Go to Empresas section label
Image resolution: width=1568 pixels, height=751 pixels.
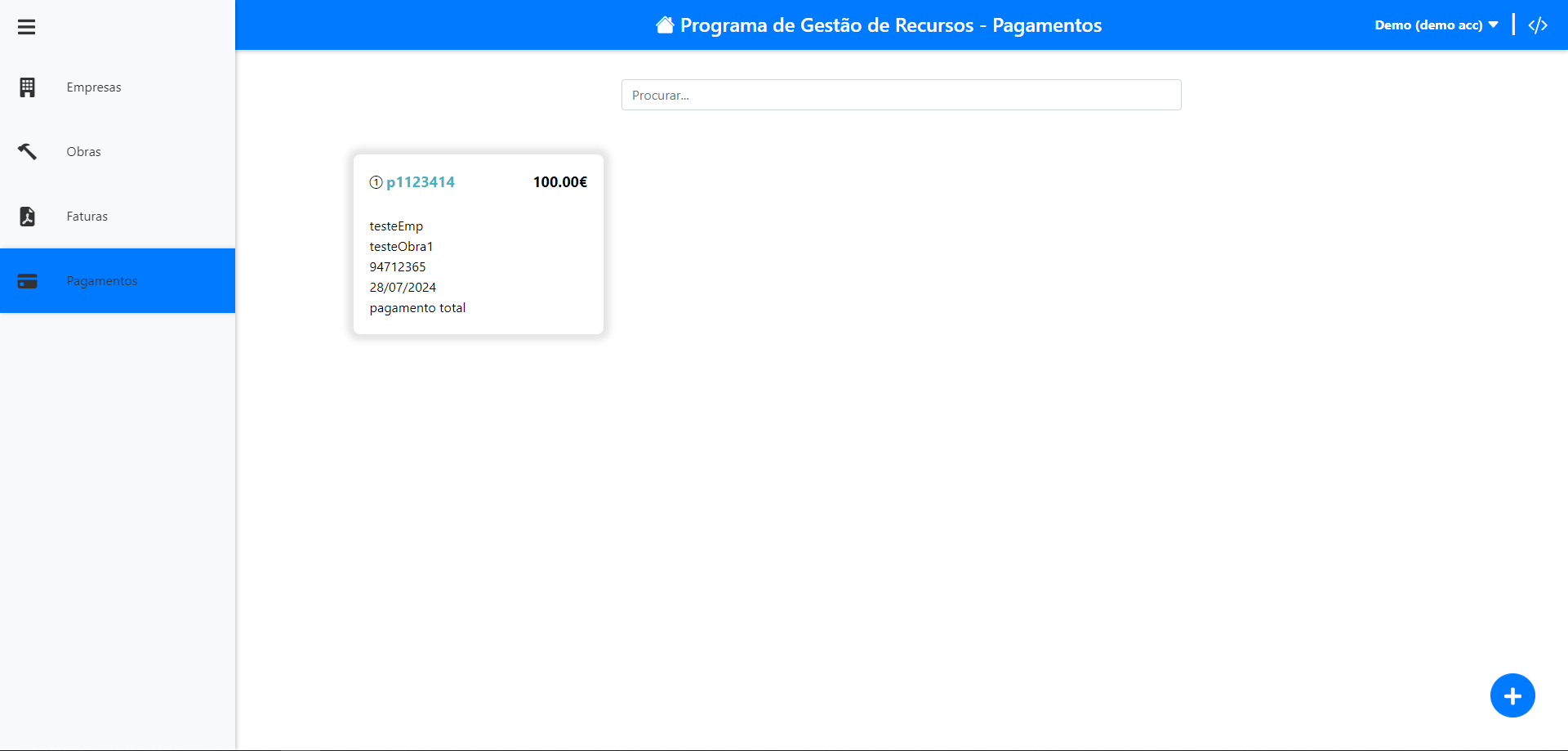94,87
